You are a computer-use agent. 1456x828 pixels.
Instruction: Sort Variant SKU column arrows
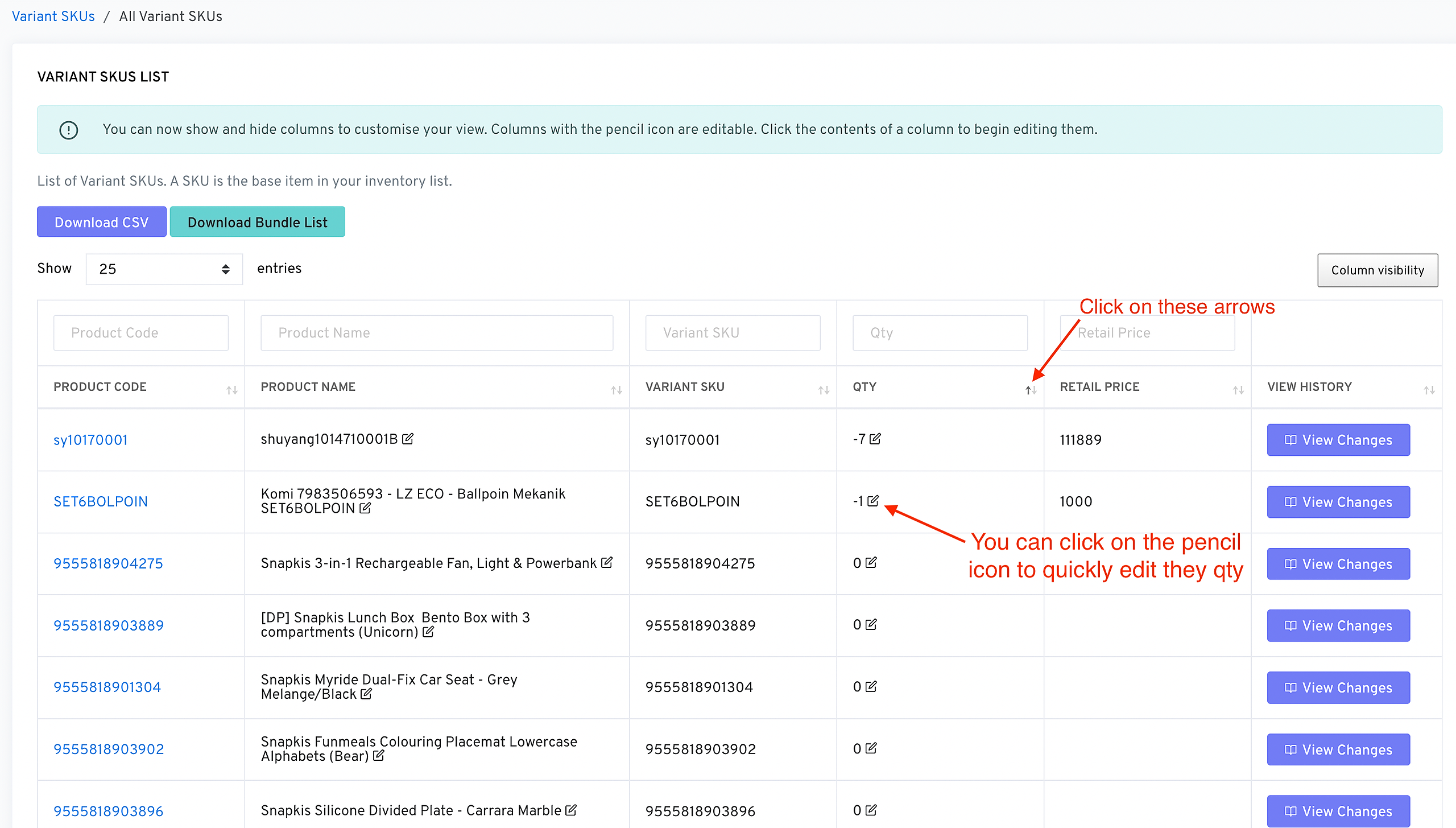(824, 390)
